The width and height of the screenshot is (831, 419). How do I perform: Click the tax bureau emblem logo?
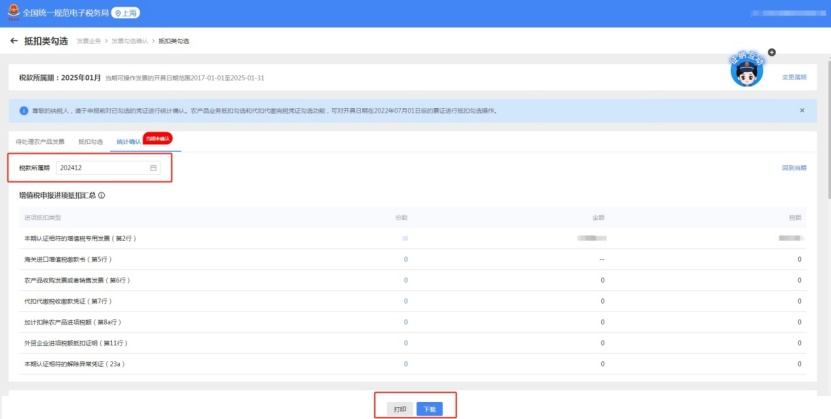tap(12, 11)
